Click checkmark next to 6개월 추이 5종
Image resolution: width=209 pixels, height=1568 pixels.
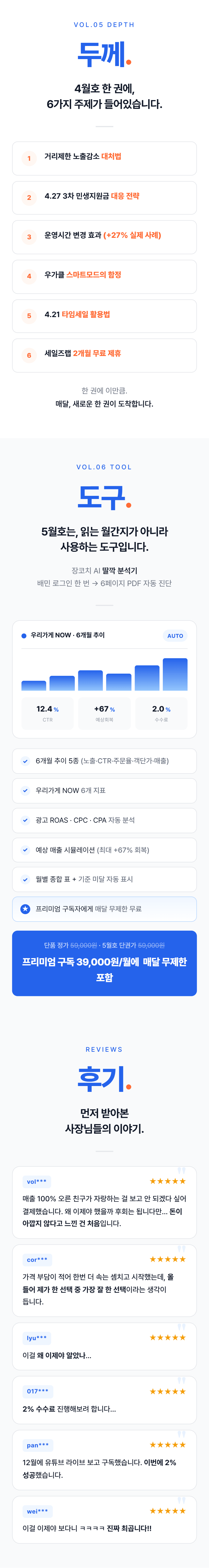point(25,761)
